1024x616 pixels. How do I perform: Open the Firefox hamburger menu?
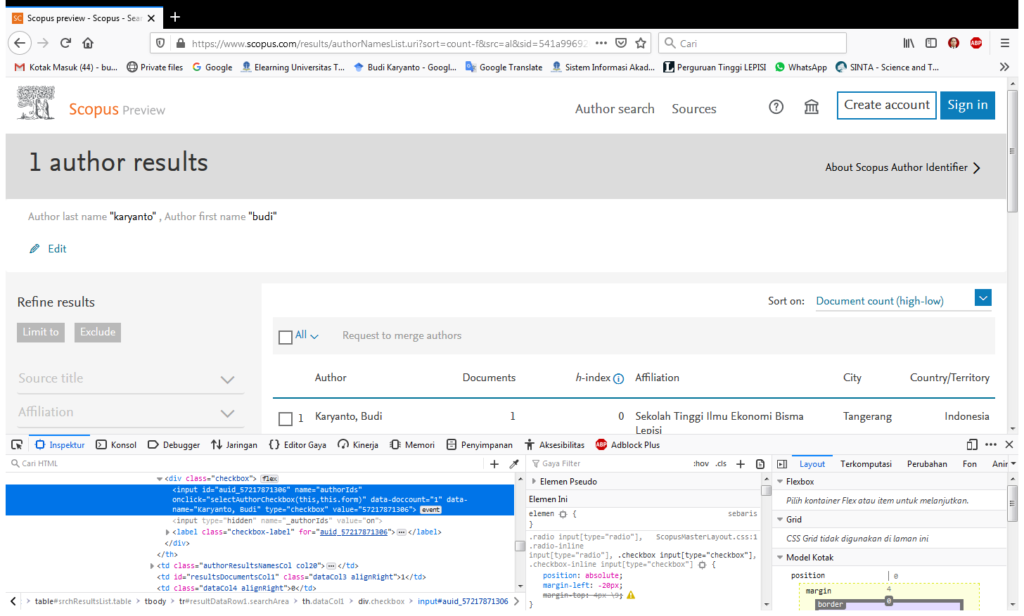(x=1004, y=43)
